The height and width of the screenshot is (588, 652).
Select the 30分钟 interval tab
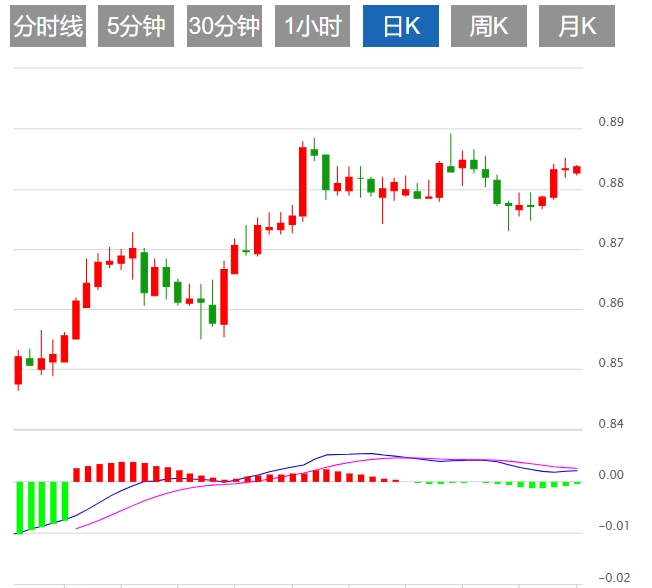225,26
